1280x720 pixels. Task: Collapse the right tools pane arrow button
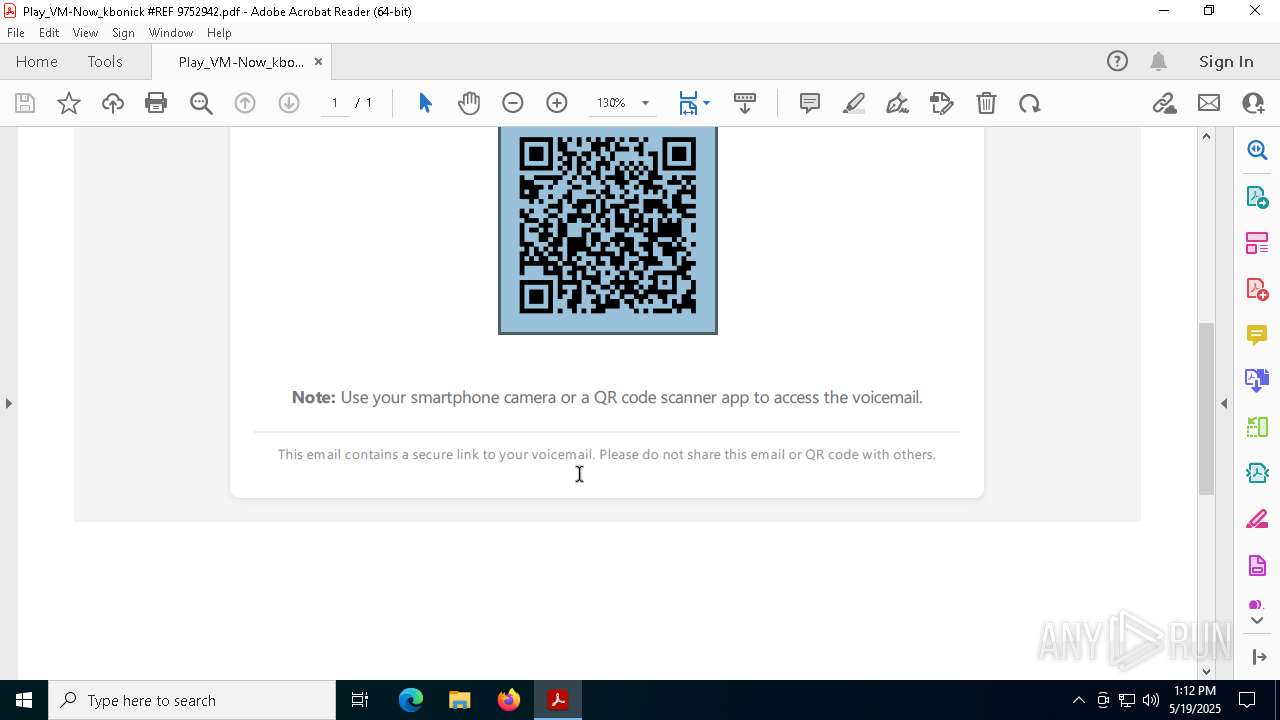[1258, 657]
